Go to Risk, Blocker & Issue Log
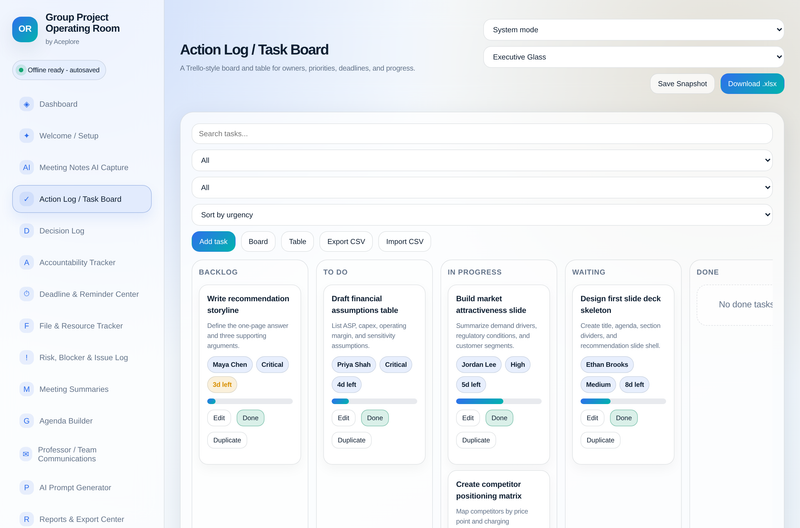This screenshot has height=528, width=800. 82,357
